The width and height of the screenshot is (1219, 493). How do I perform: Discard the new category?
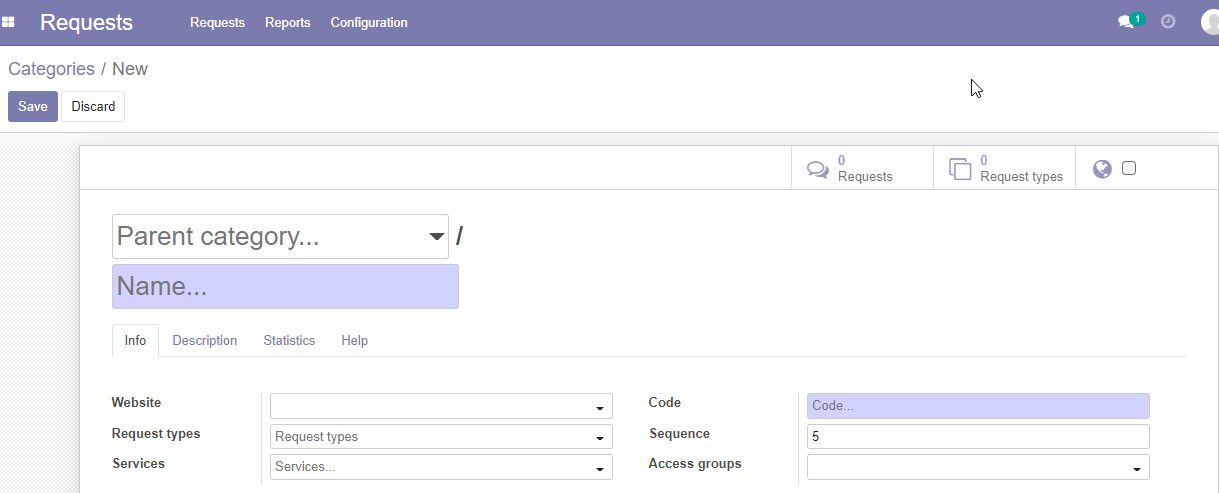[x=93, y=106]
